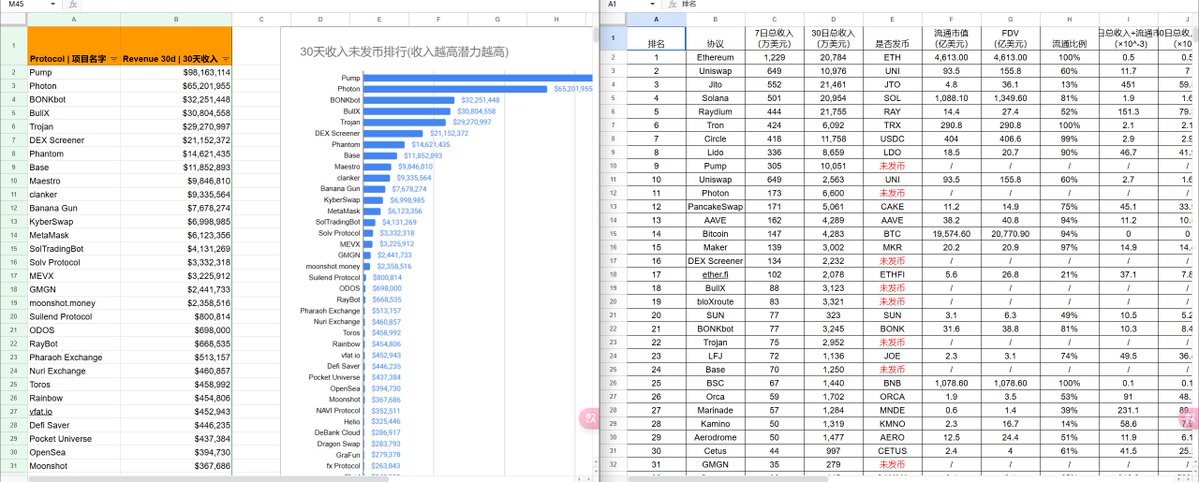Select the Jito cell in right table

716,85
